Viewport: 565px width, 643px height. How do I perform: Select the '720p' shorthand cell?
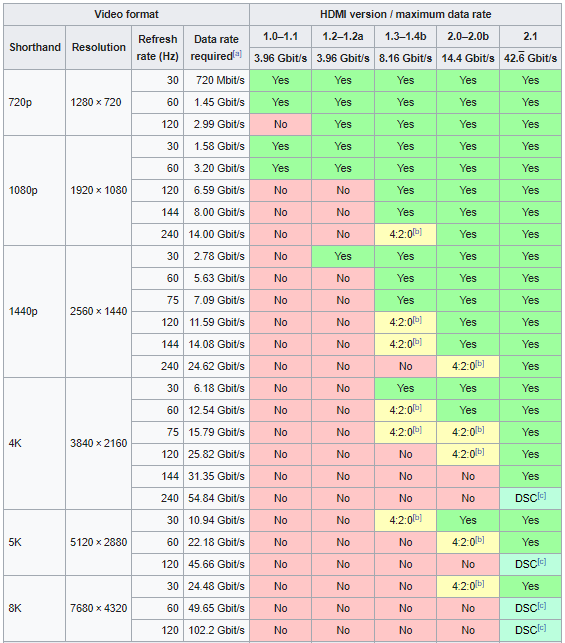(35, 102)
